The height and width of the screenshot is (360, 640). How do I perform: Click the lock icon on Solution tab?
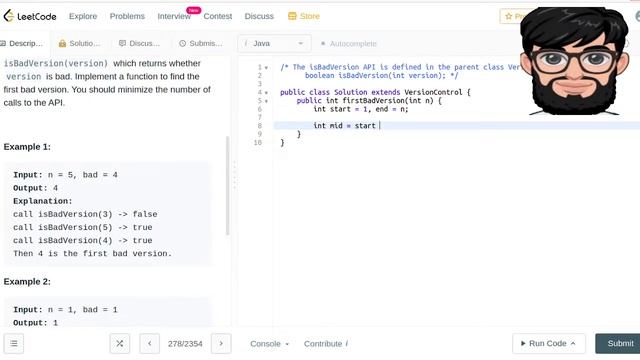pyautogui.click(x=62, y=43)
